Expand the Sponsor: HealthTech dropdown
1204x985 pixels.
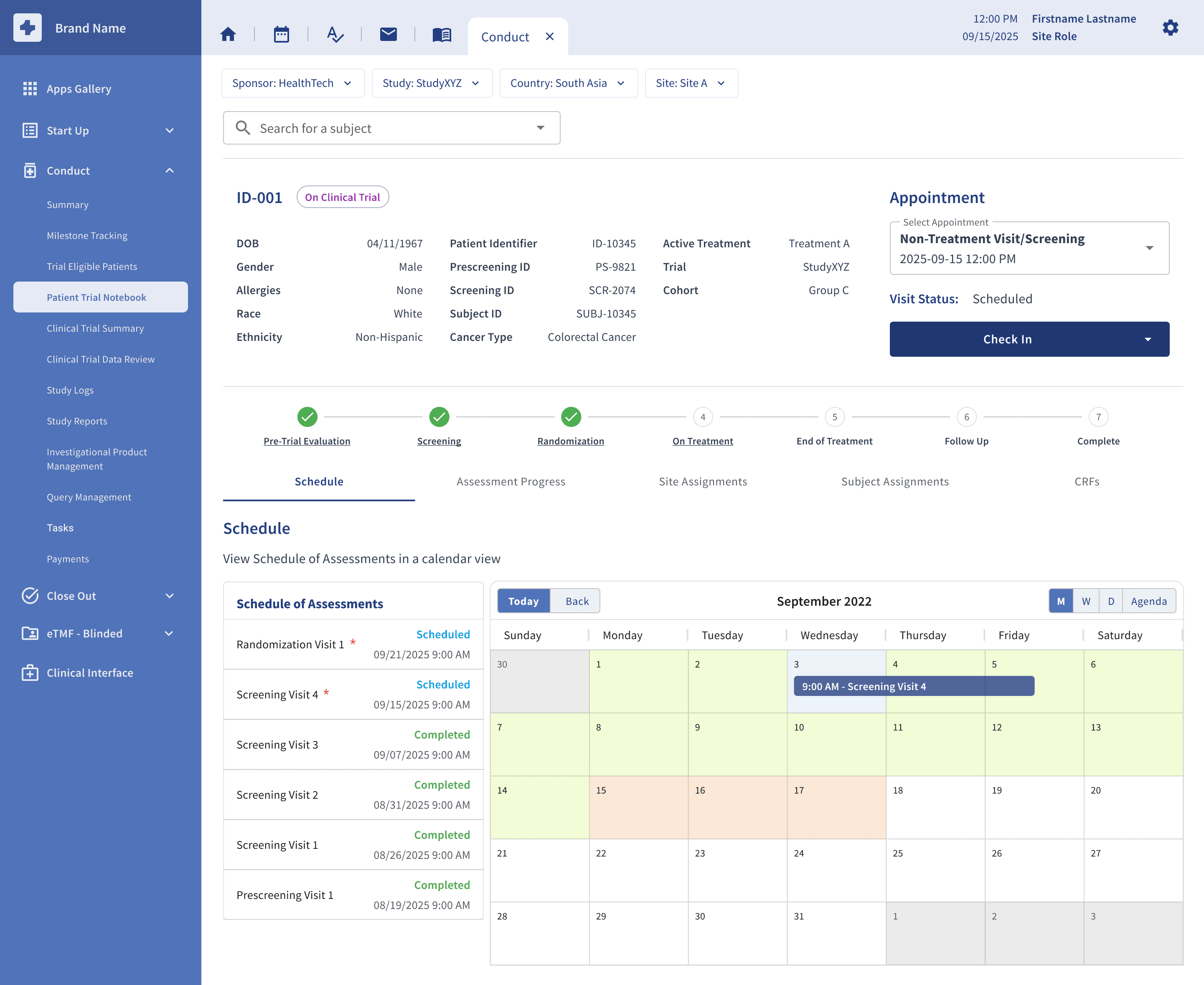293,84
